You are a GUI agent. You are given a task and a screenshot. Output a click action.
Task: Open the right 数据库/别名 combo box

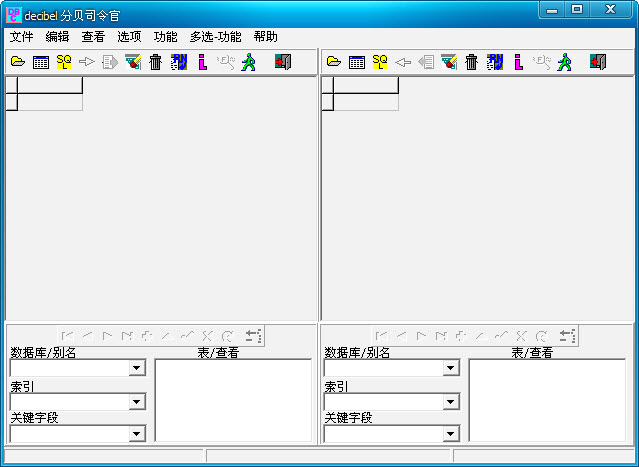(451, 369)
